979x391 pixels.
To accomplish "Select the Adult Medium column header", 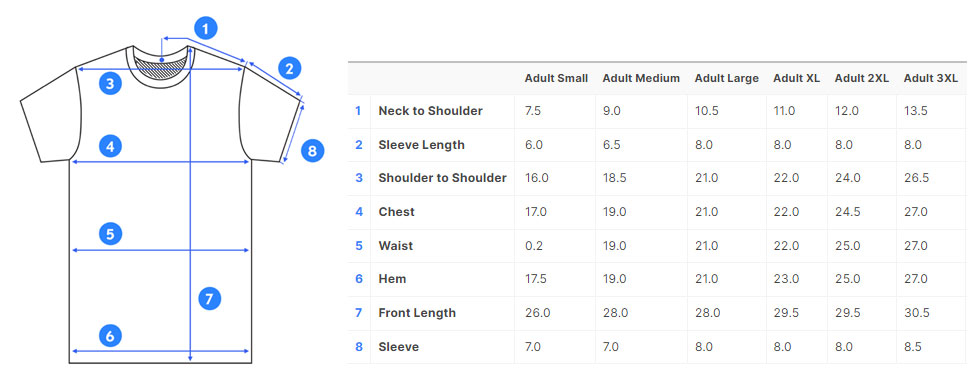I will [x=641, y=78].
